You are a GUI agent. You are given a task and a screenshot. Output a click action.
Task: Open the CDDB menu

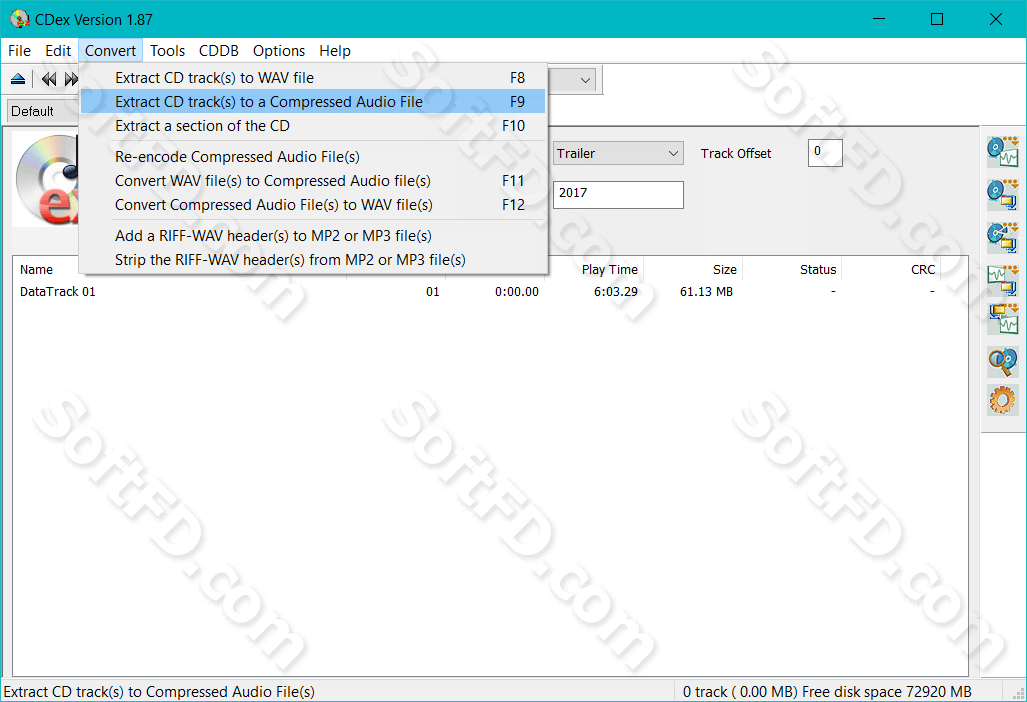pyautogui.click(x=219, y=50)
